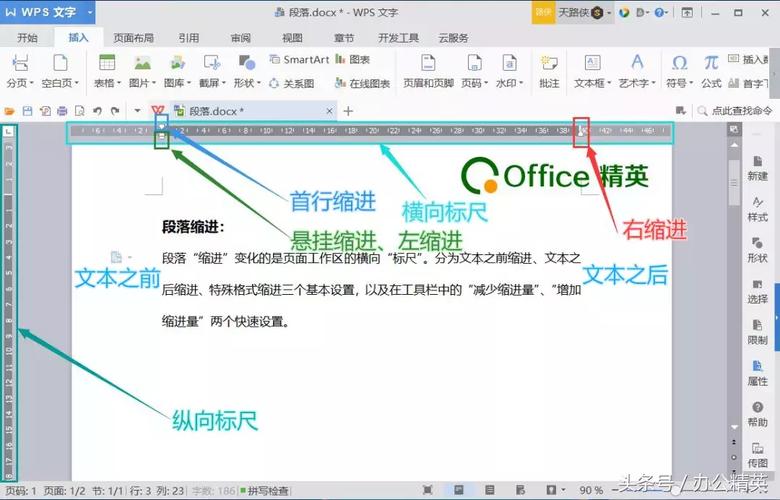This screenshot has height=500, width=780.
Task: Insert a 图表 chart
Action: [x=353, y=60]
